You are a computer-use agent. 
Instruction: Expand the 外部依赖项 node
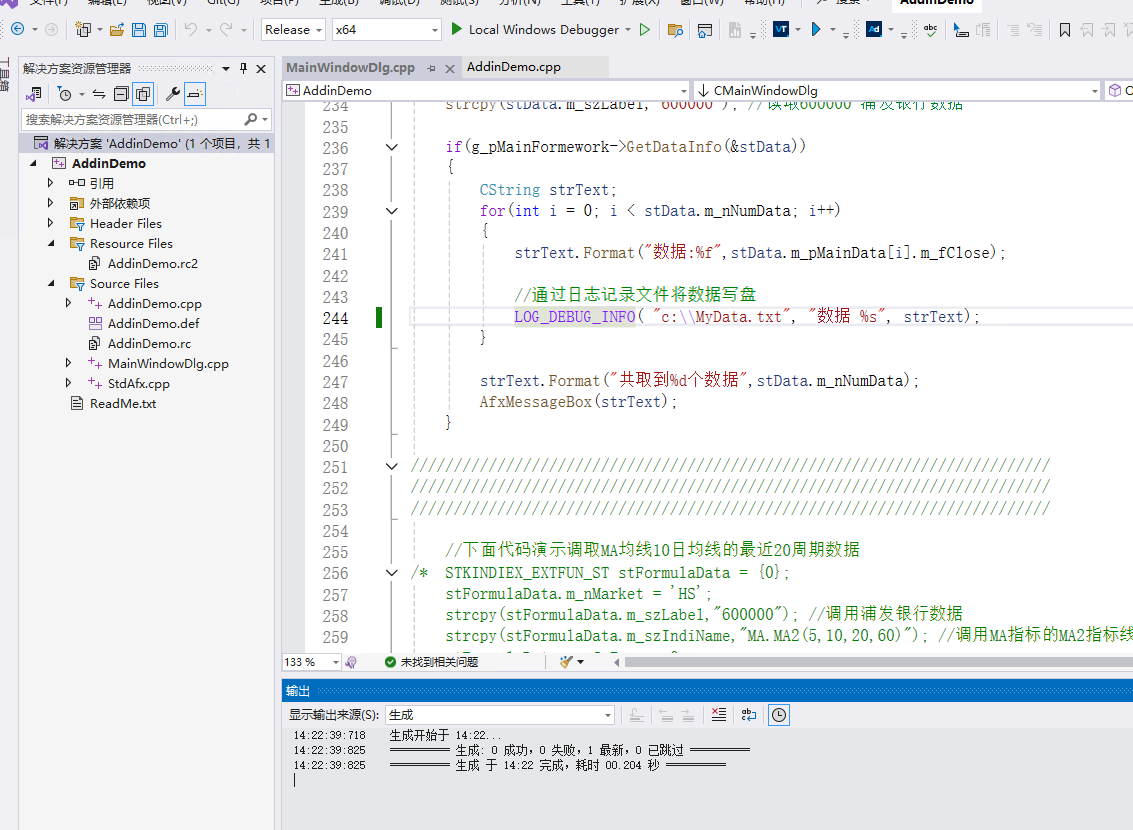pos(51,203)
